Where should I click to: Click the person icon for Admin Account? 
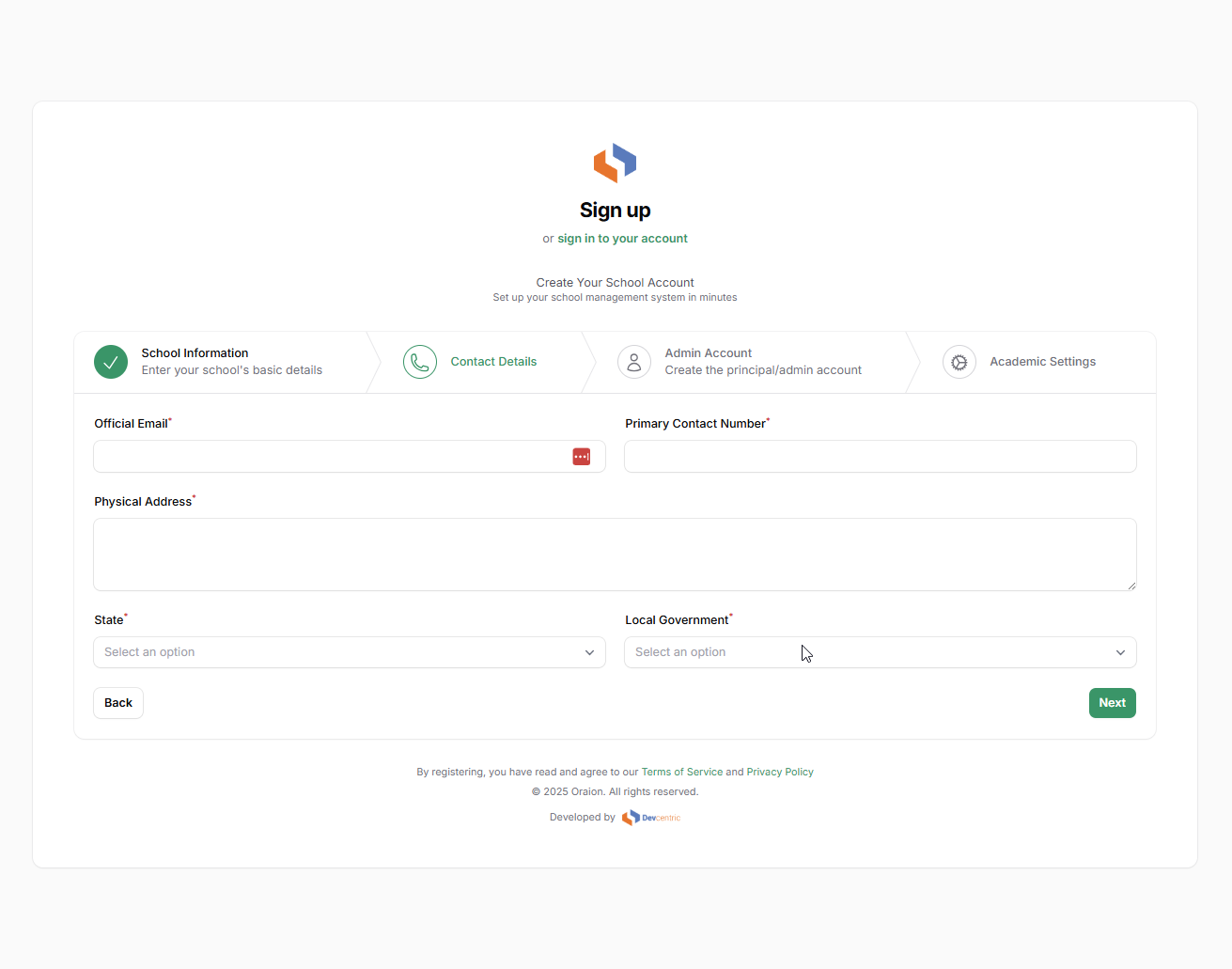click(x=634, y=362)
